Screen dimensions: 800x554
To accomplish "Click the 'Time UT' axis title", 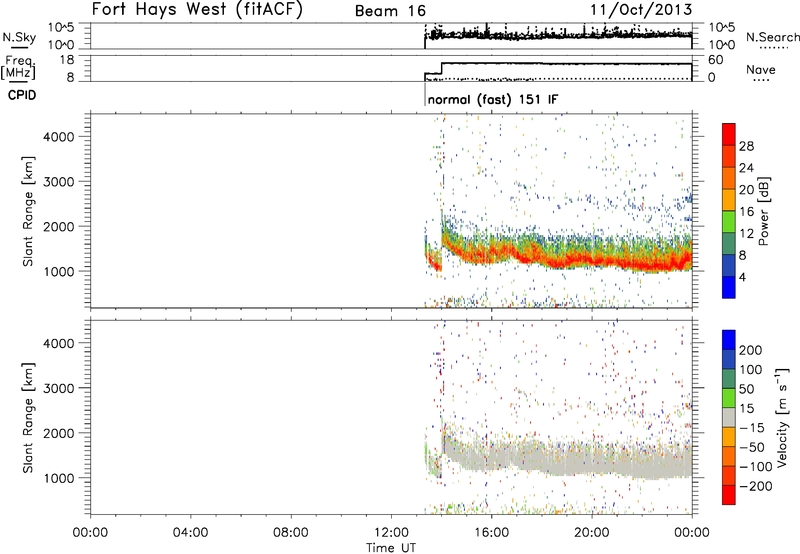I will point(391,548).
